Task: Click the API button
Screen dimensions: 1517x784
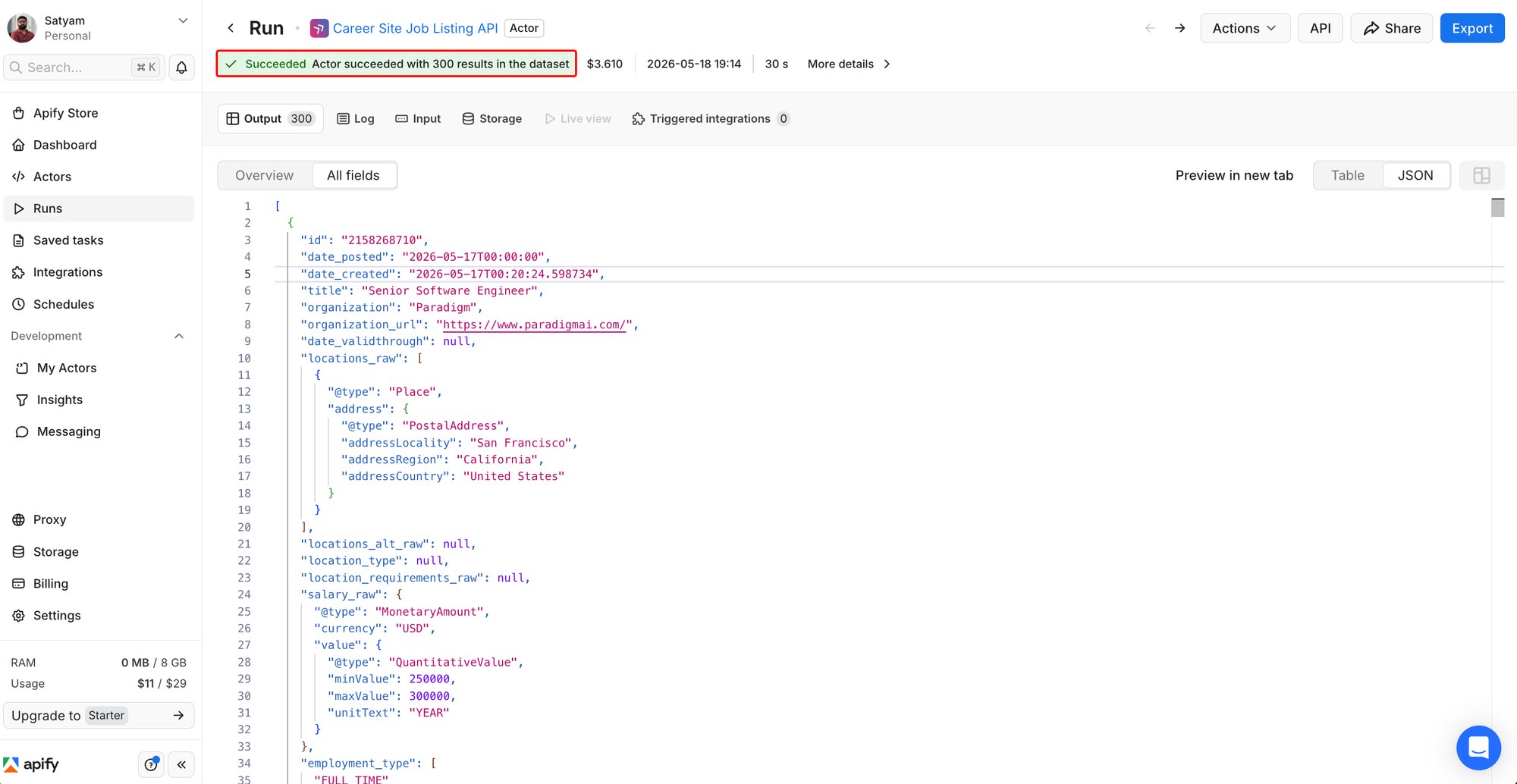Action: (x=1320, y=28)
